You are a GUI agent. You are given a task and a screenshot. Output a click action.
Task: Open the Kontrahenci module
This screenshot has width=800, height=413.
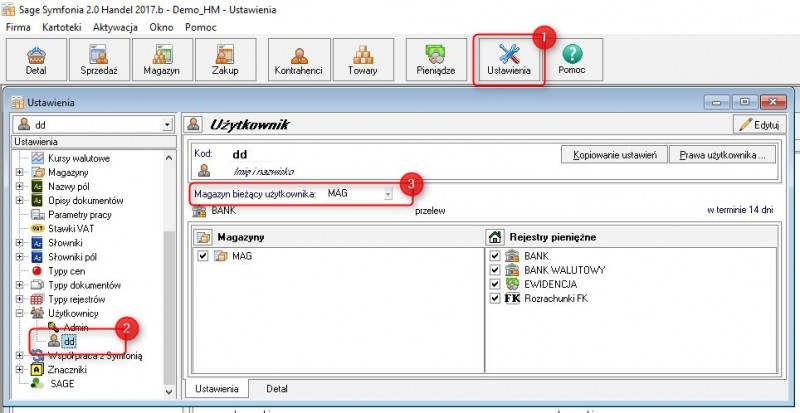pos(299,60)
